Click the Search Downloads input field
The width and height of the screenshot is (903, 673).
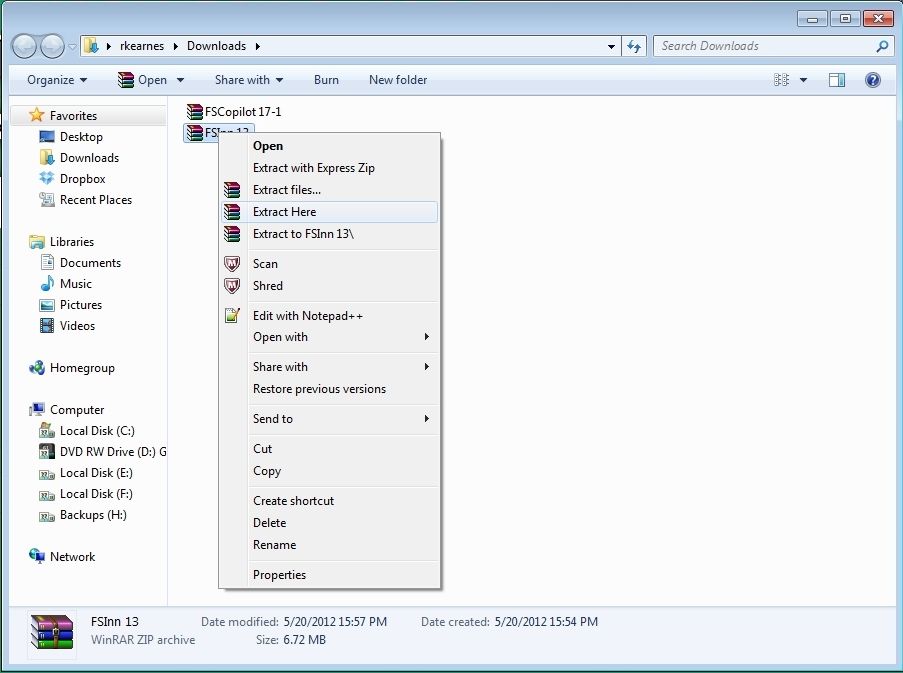pos(765,46)
